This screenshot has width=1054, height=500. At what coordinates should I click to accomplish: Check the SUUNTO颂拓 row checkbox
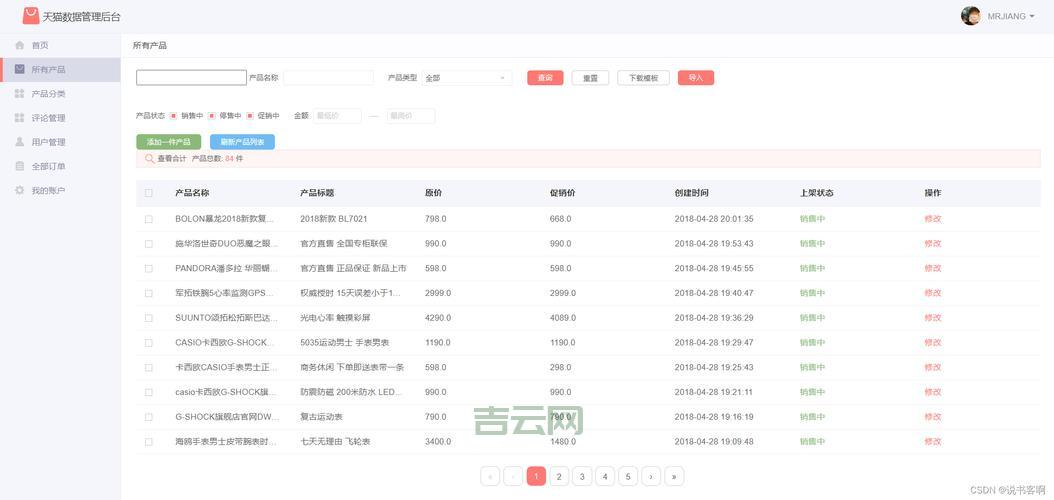click(149, 318)
